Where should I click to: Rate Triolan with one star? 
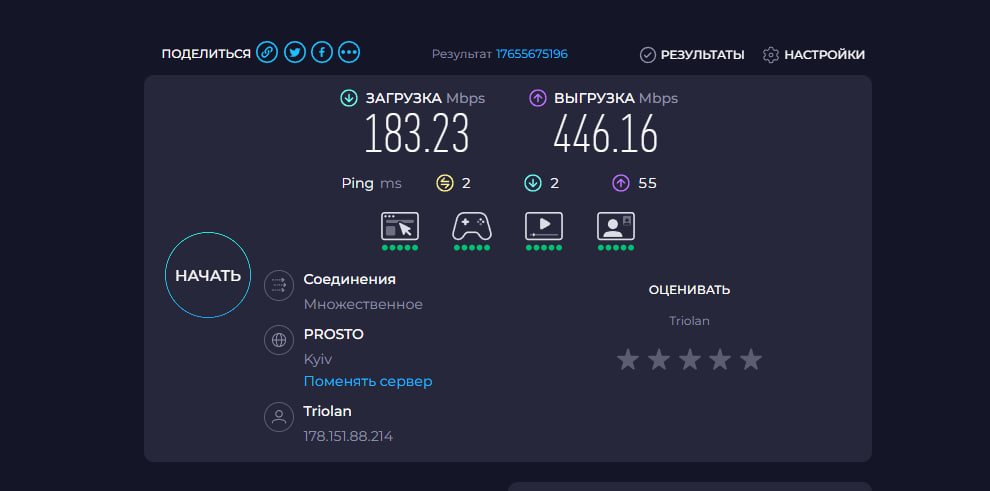(x=628, y=359)
